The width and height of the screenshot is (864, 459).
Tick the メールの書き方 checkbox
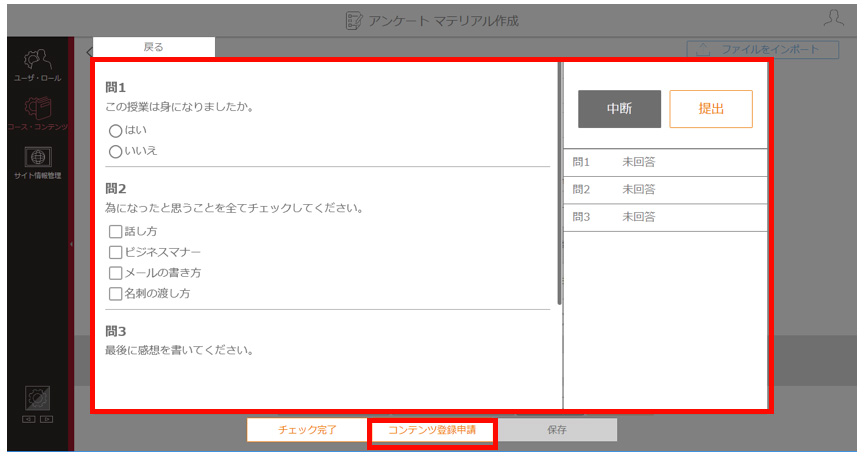115,273
